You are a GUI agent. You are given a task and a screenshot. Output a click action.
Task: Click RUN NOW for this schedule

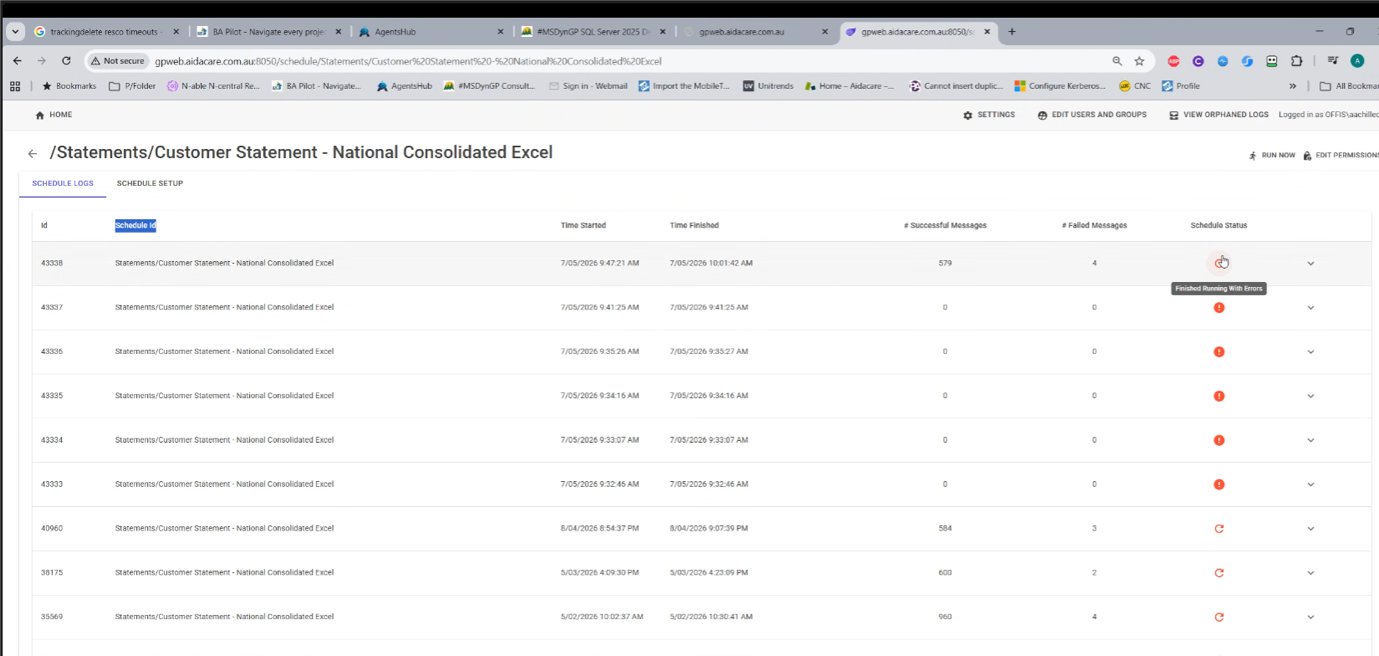pos(1272,155)
